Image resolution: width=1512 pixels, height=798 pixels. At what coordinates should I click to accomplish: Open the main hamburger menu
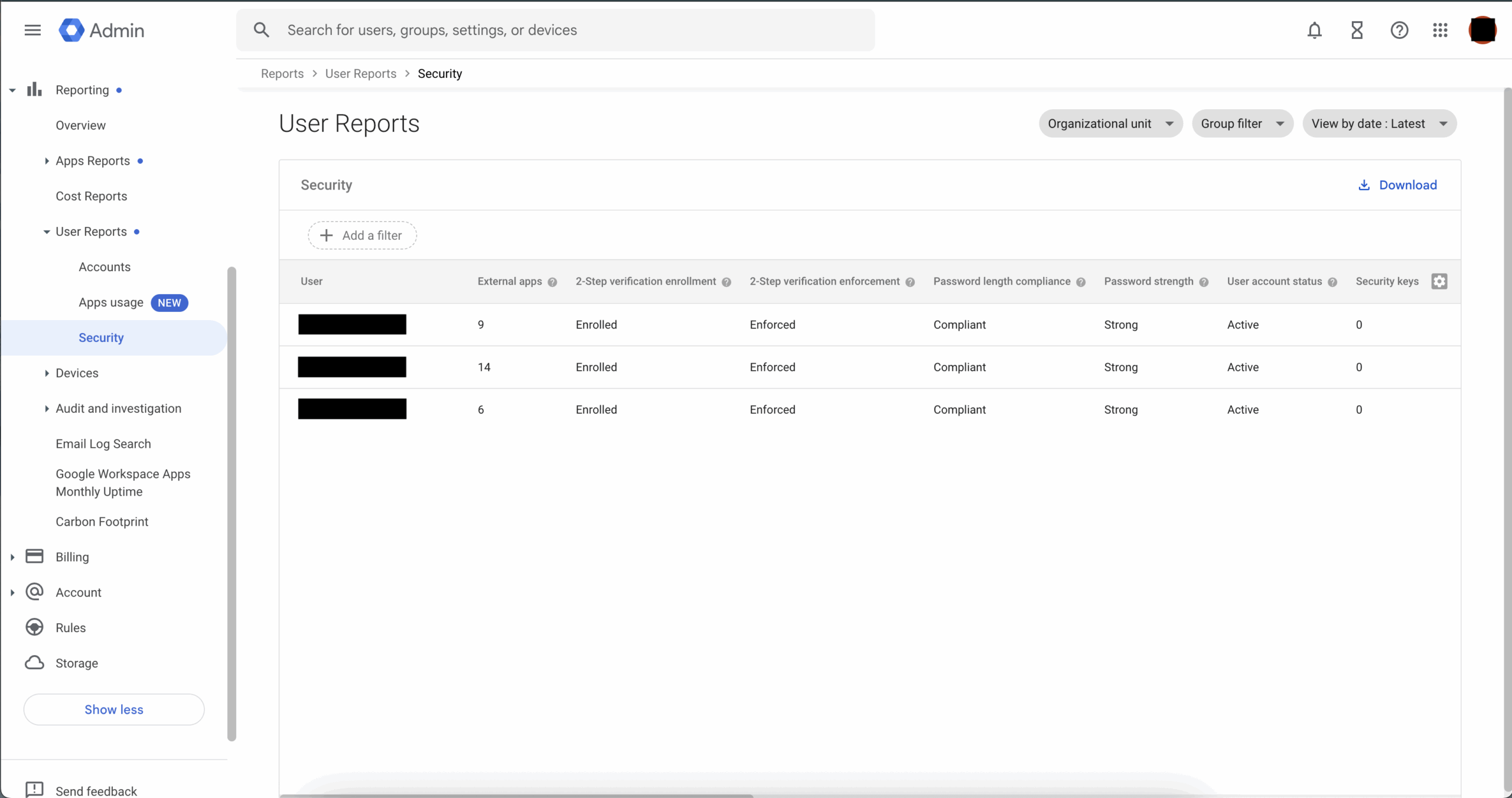click(x=32, y=30)
